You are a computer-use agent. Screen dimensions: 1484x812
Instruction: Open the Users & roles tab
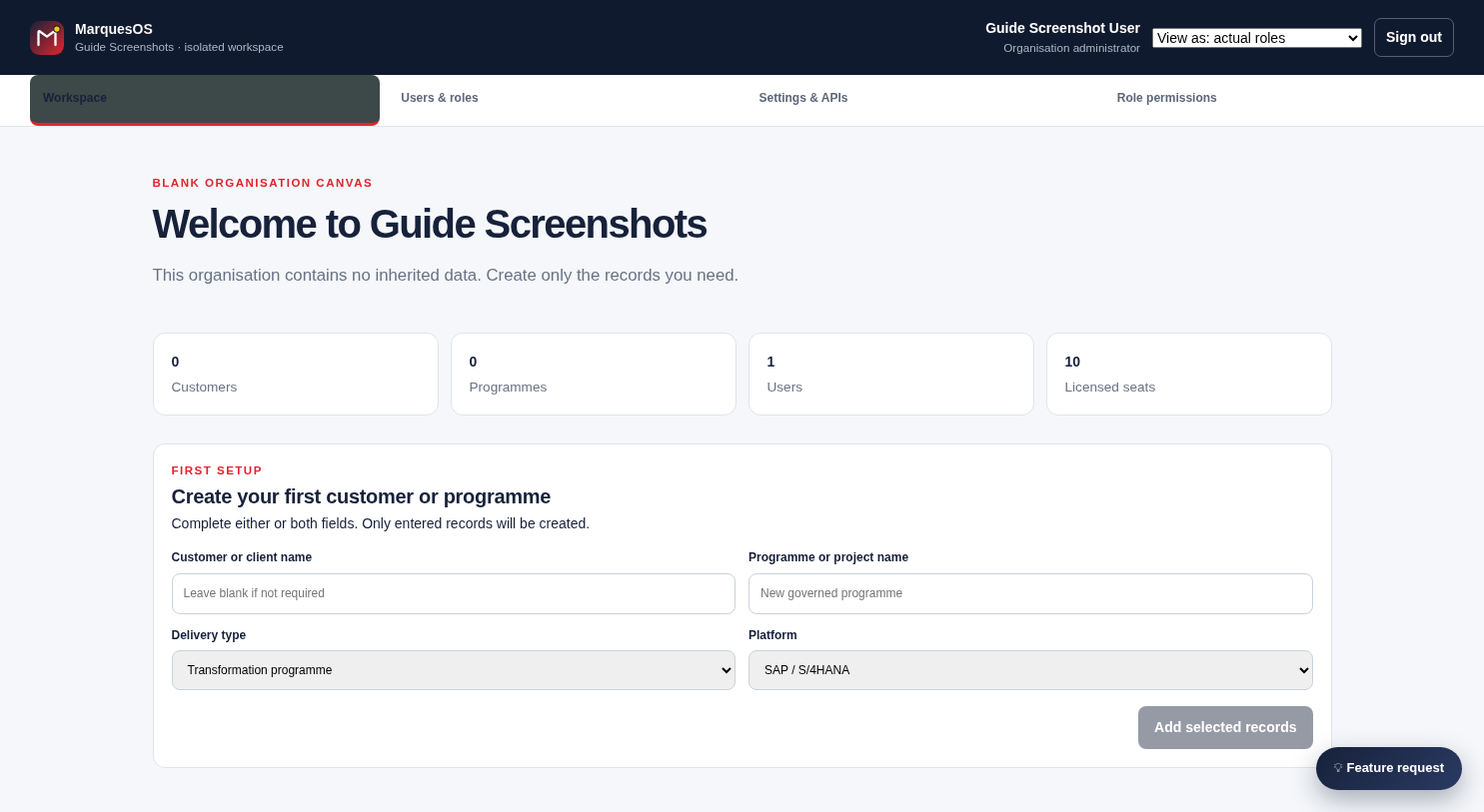pyautogui.click(x=563, y=98)
